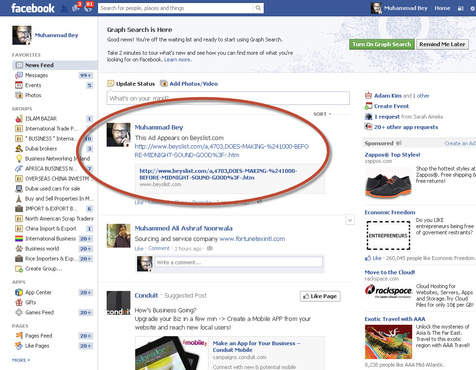This screenshot has width=476, height=370.
Task: Open Home in the top bar
Action: (442, 8)
